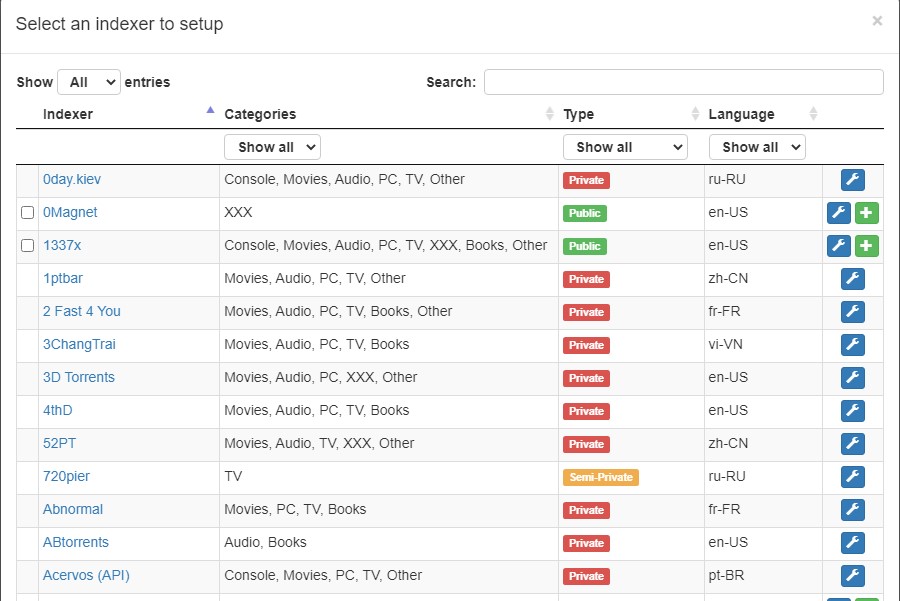Viewport: 900px width, 601px height.
Task: Expand the Categories Show all filter
Action: point(272,148)
